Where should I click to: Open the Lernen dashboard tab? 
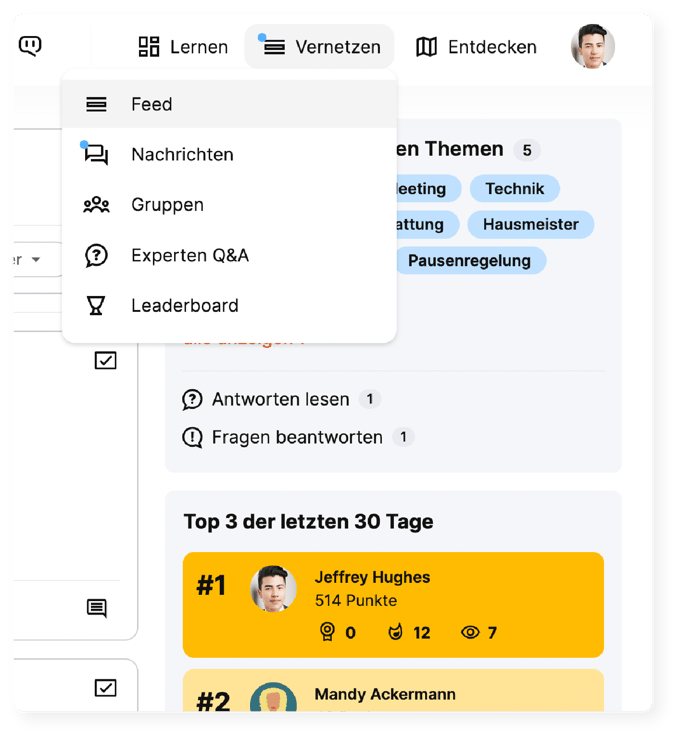[183, 47]
